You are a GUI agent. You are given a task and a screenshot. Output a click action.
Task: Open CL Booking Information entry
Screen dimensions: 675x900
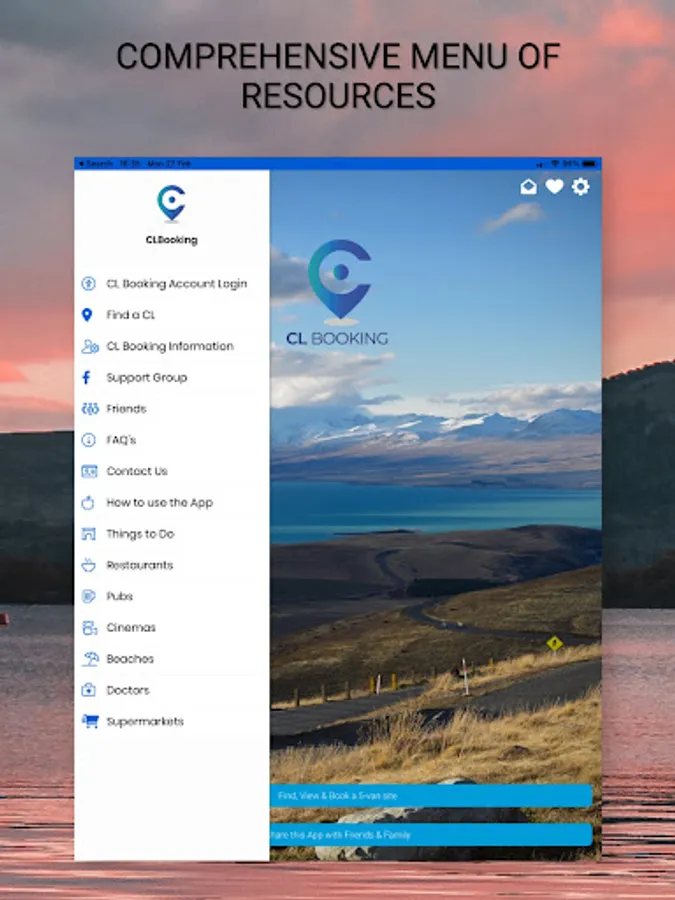[x=172, y=346]
